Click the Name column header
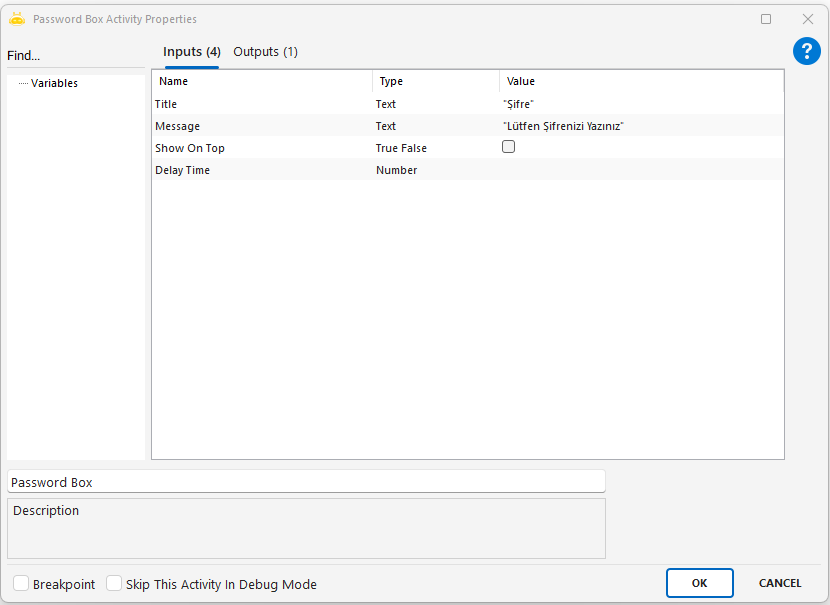The image size is (830, 605). 262,82
